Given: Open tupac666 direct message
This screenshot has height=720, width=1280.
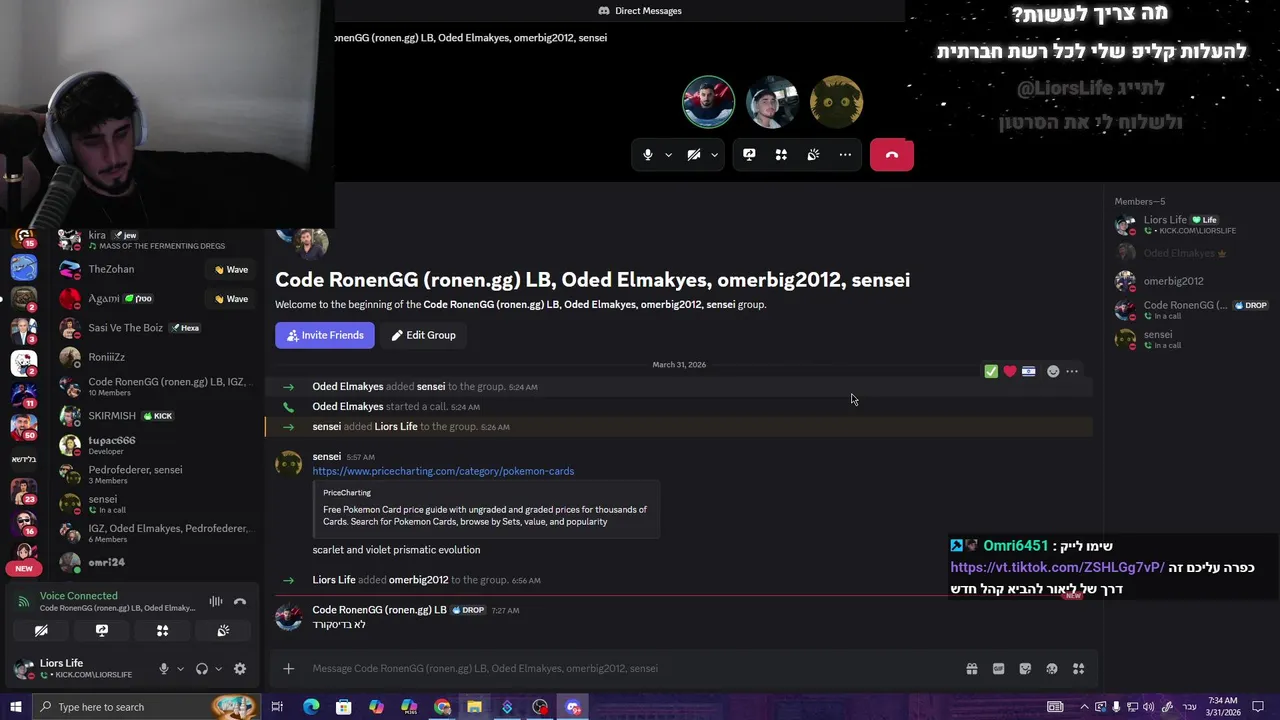Looking at the screenshot, I should point(155,445).
